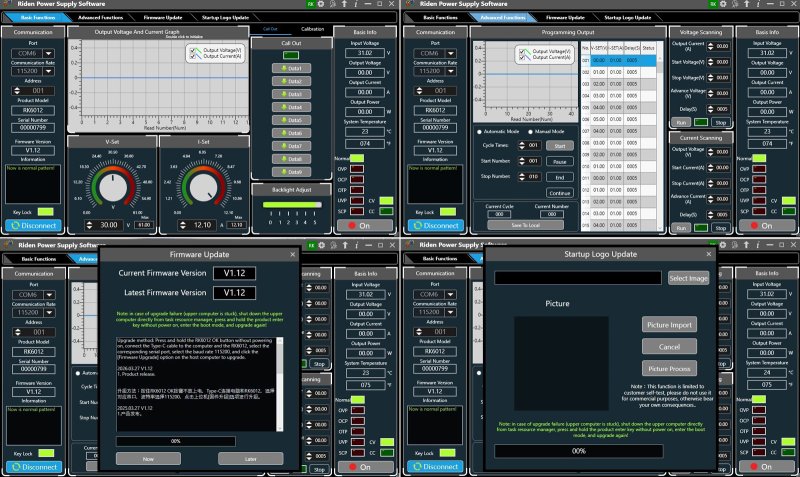
Task: Toggle Output Current(A) checkbox in Basic Functions graph
Action: coord(193,57)
